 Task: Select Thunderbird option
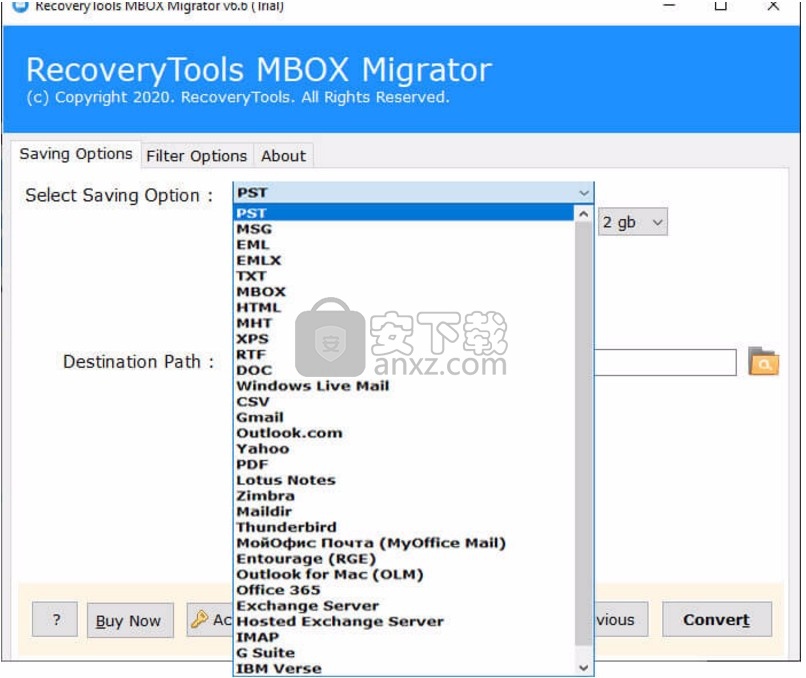click(404, 527)
